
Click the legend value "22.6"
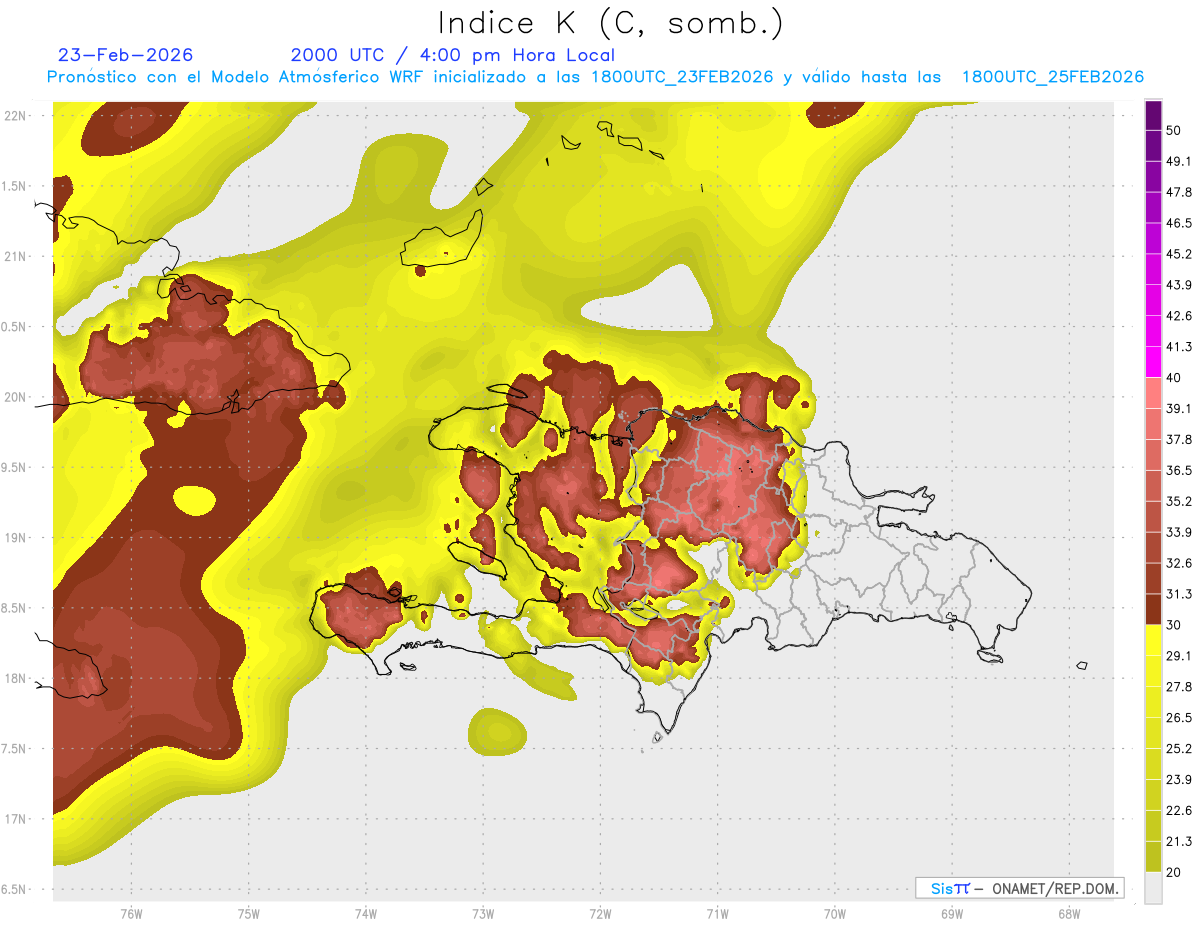coord(1180,811)
